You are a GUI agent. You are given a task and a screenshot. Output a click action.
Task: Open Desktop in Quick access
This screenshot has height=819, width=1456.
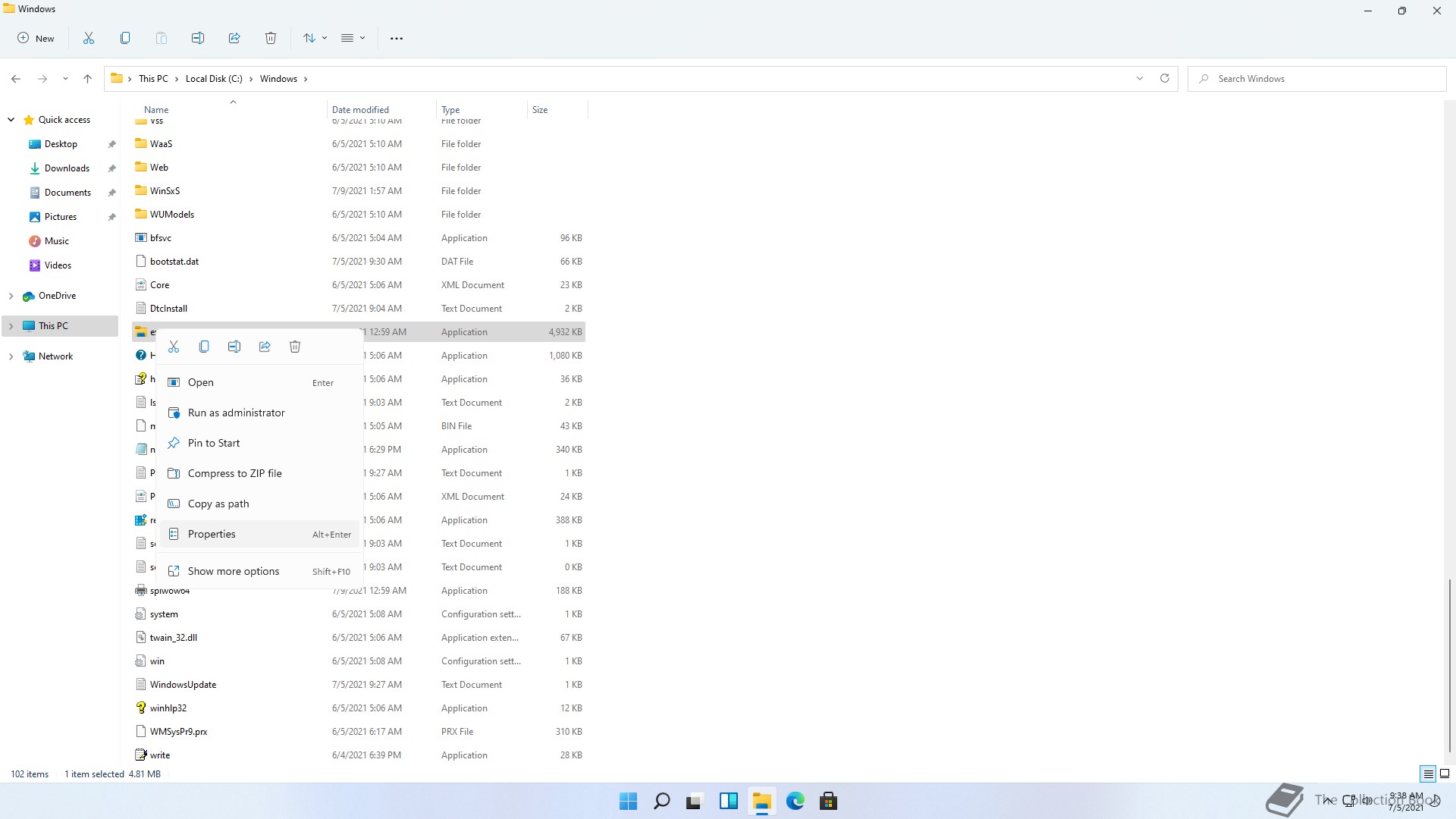(61, 144)
